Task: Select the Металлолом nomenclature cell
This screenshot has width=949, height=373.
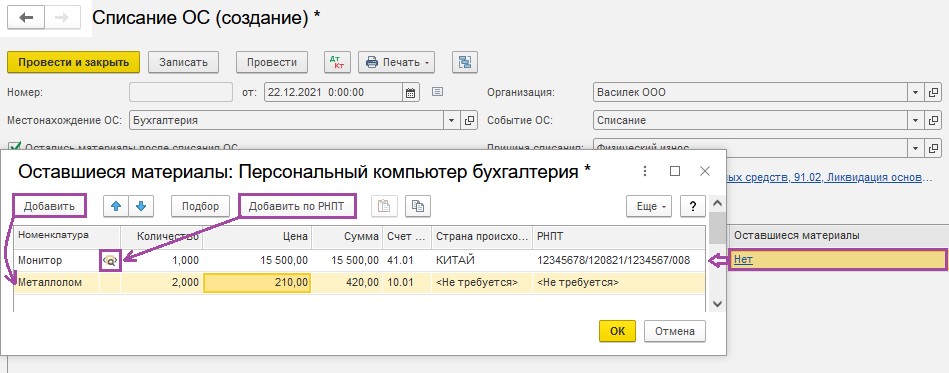Action: pos(57,283)
